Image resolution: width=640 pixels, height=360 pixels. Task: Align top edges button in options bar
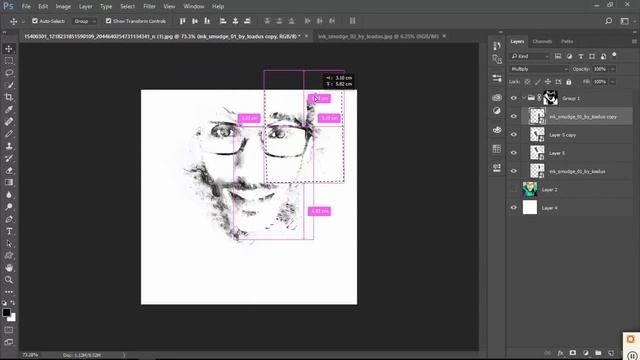tap(182, 21)
